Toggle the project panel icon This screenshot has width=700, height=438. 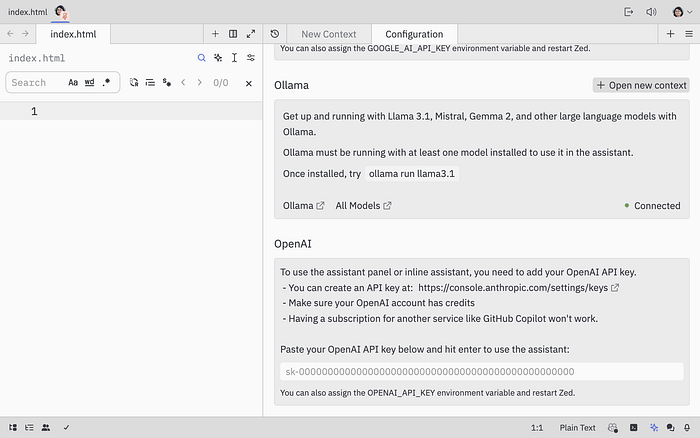pos(13,428)
